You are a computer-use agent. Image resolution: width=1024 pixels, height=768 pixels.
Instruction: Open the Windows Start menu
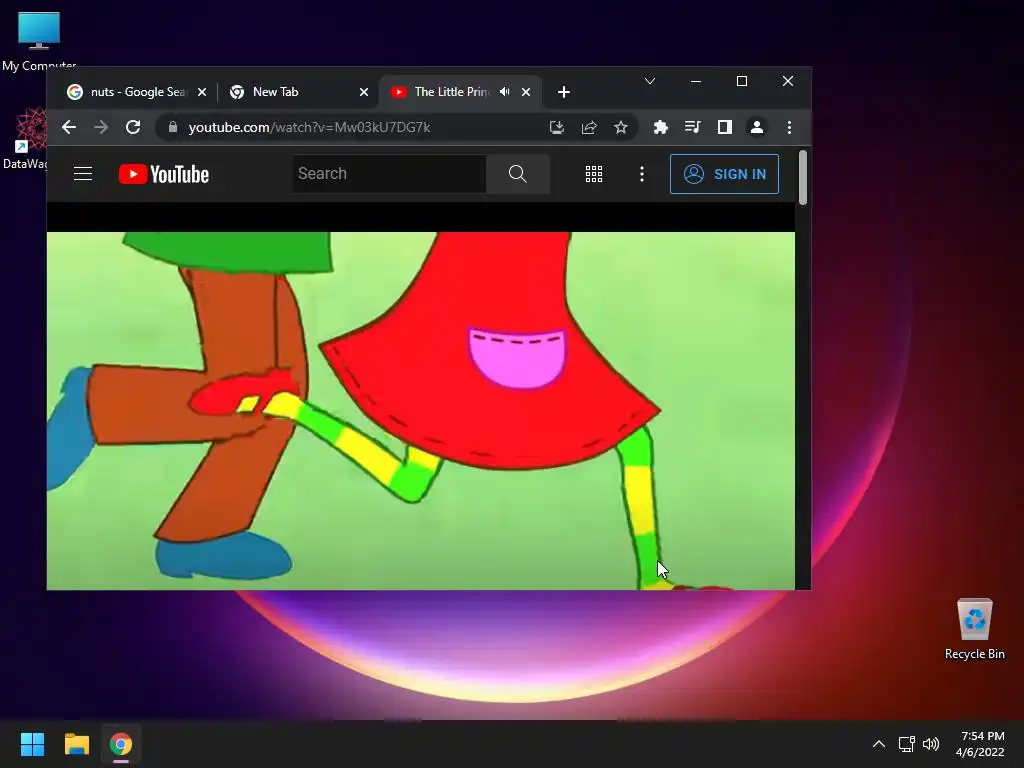(x=32, y=744)
